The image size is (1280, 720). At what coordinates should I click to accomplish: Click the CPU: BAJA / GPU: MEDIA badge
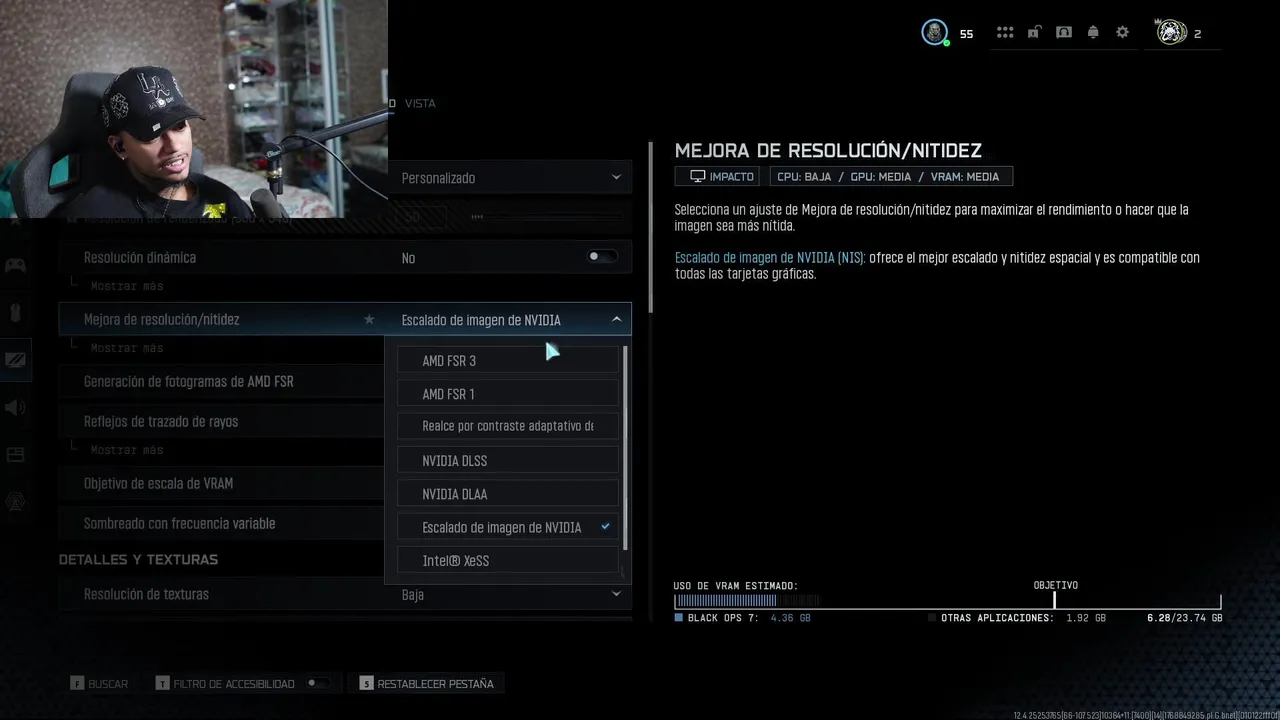[x=891, y=176]
